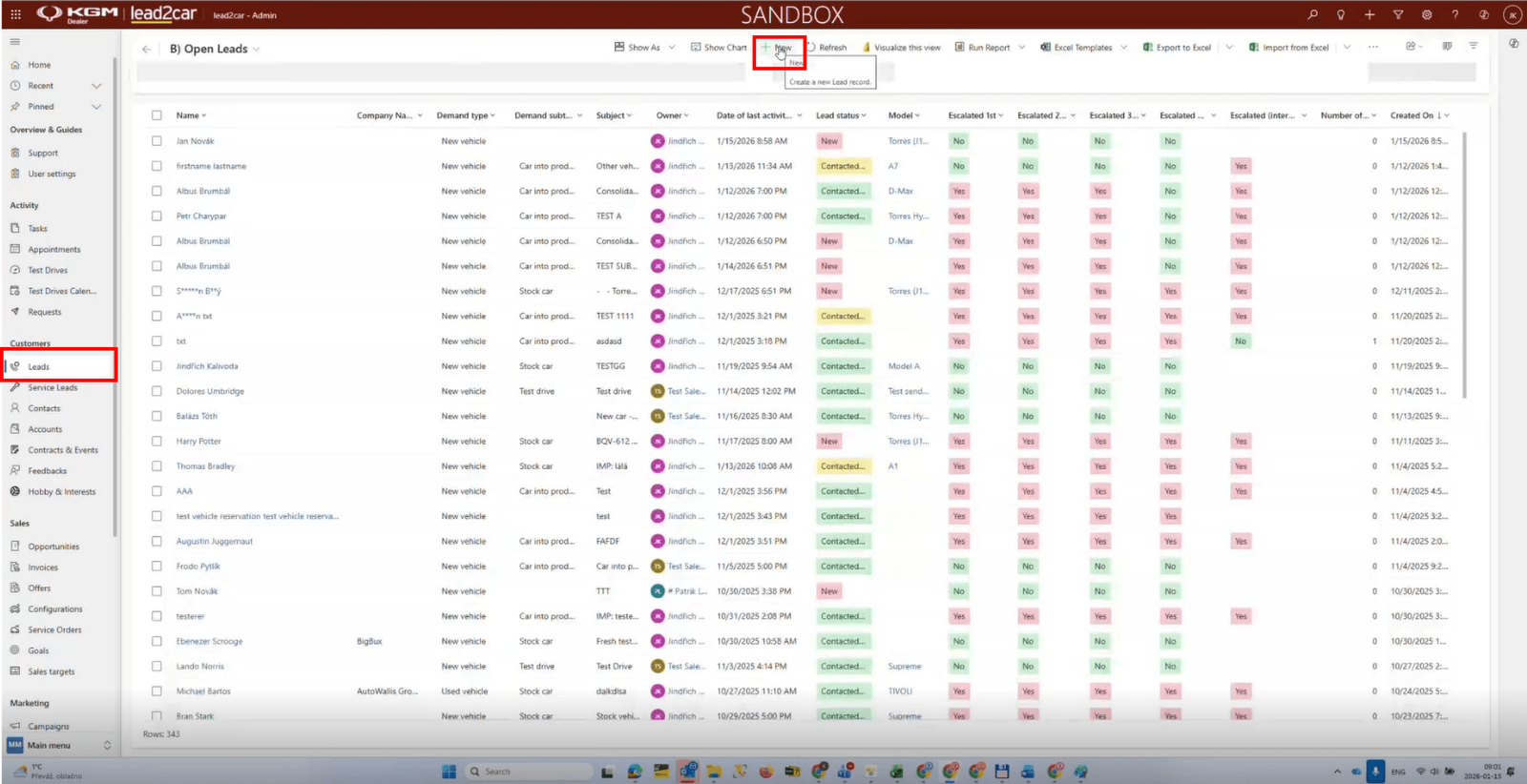
Task: Toggle the hamburger navigation menu
Action: [15, 42]
